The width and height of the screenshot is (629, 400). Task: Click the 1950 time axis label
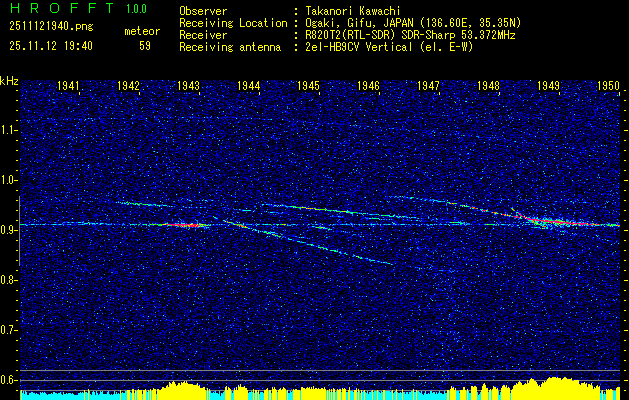(x=609, y=85)
